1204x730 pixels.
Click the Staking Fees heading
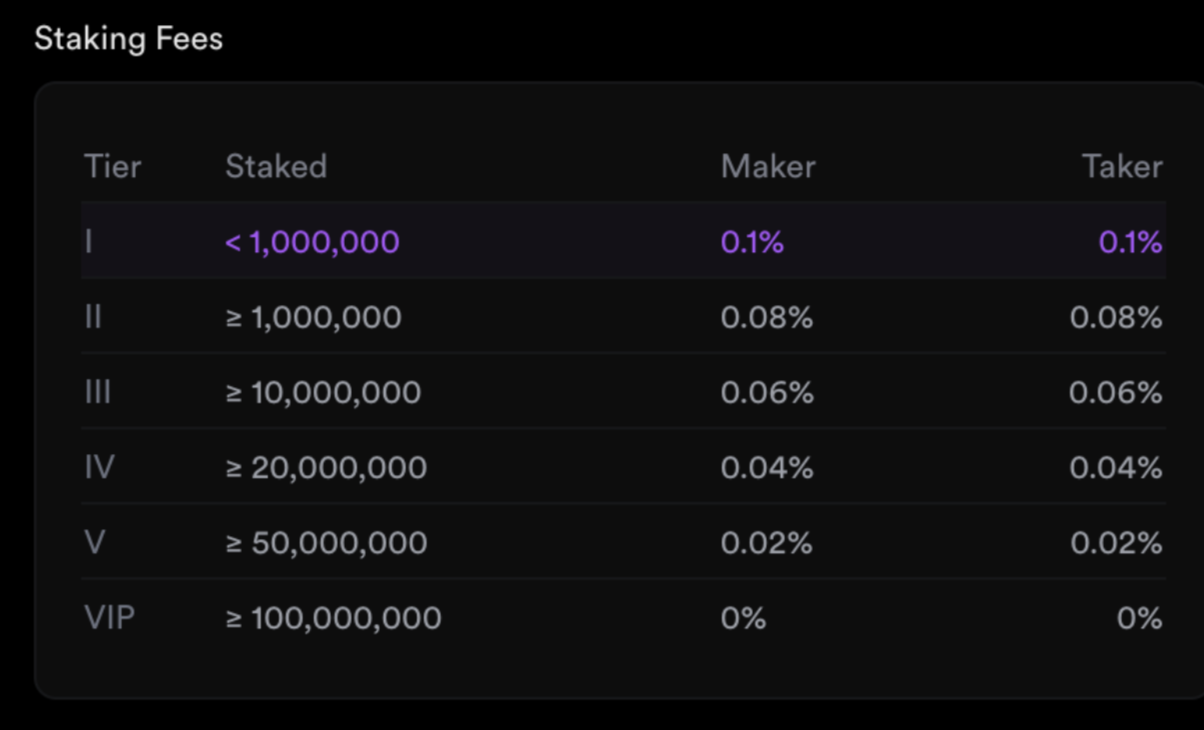pos(128,39)
